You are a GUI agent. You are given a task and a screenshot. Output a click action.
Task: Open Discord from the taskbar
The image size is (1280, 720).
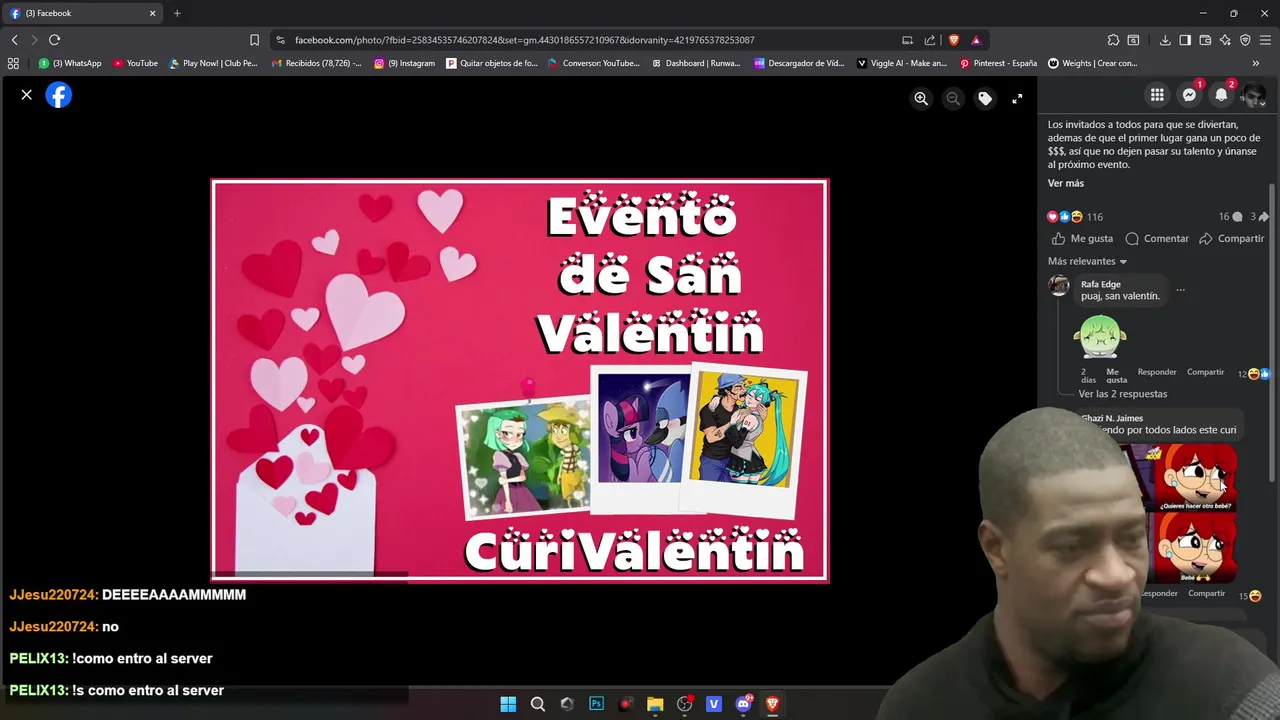tap(743, 704)
